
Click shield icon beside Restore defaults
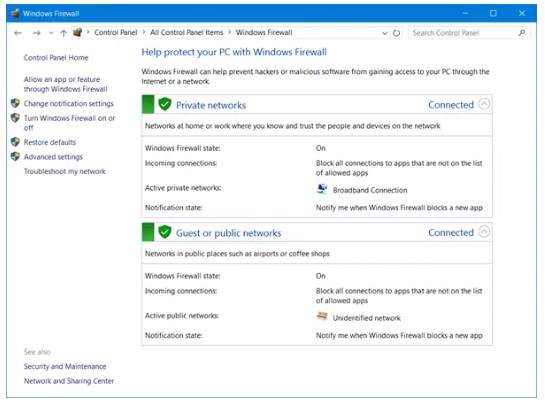[15, 142]
